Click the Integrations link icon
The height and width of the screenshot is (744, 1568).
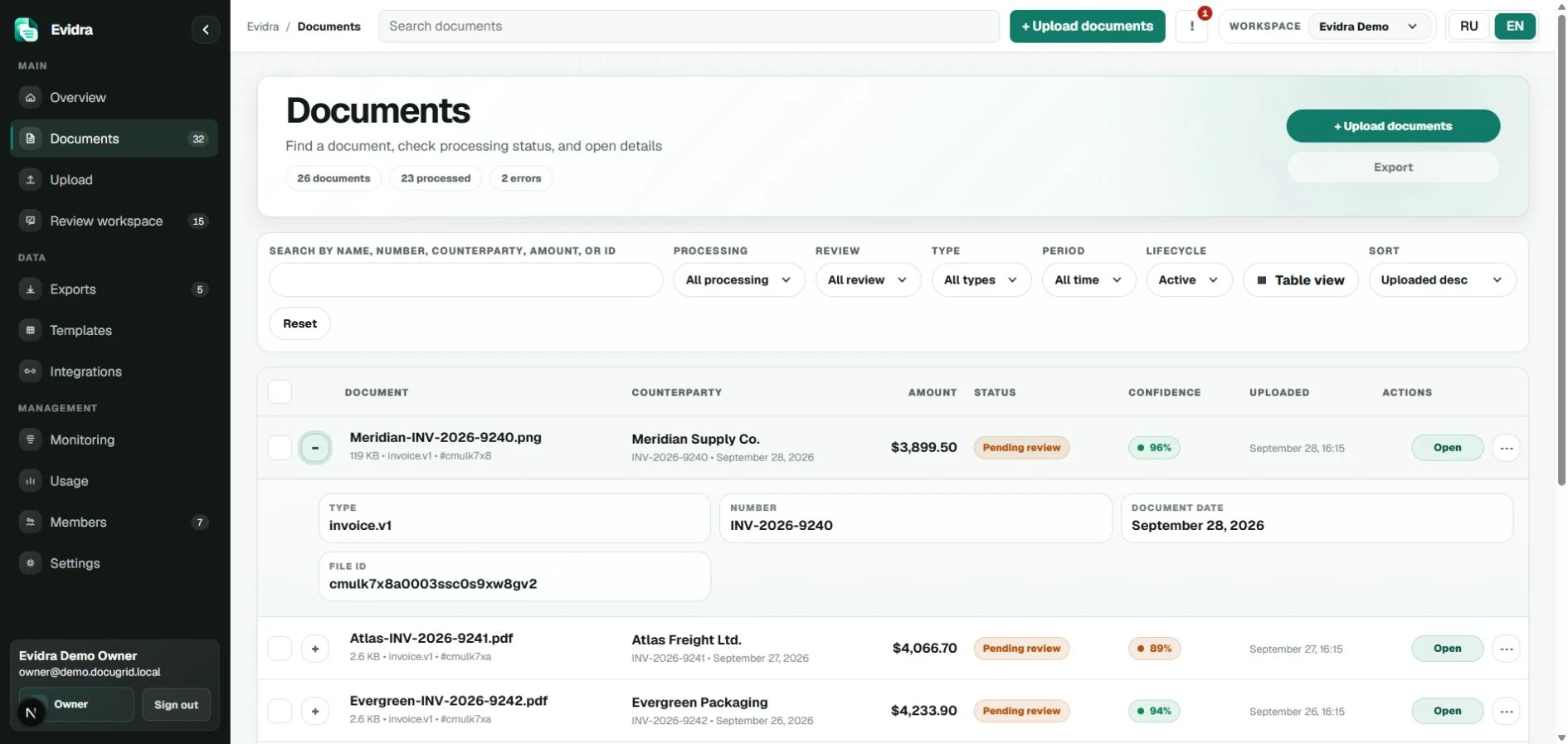coord(31,372)
